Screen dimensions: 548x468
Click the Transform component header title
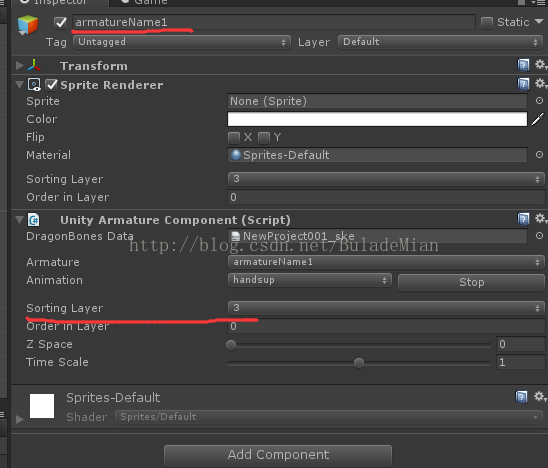coord(94,66)
